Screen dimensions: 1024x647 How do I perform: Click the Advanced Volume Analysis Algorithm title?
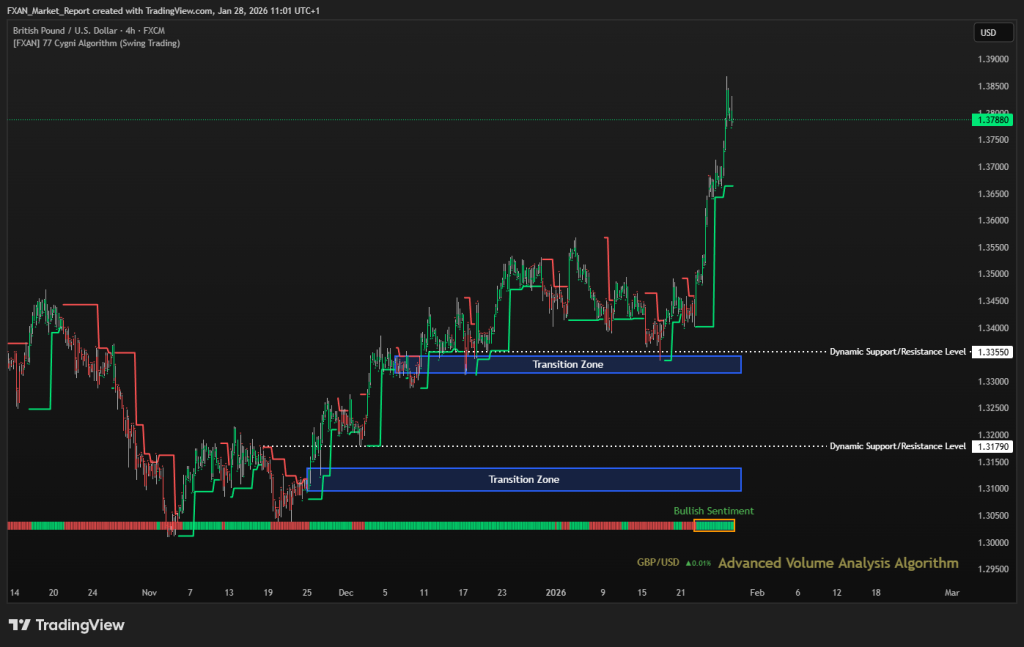[837, 563]
